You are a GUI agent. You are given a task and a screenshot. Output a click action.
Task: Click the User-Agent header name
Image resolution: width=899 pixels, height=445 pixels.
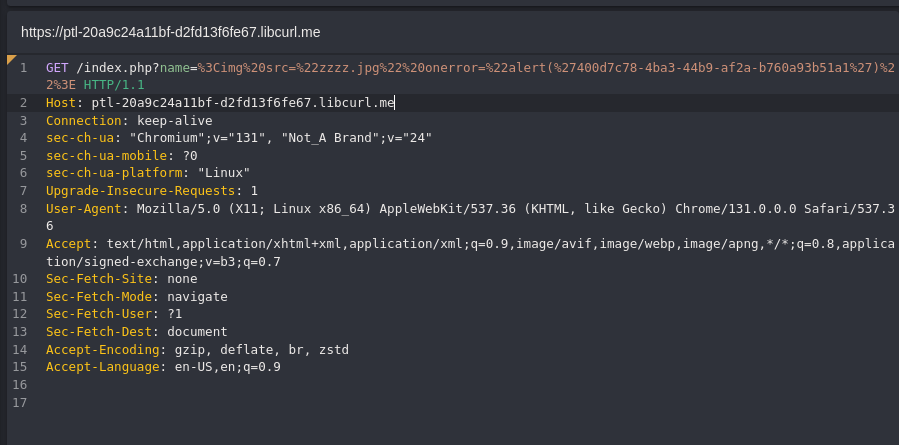[84, 209]
